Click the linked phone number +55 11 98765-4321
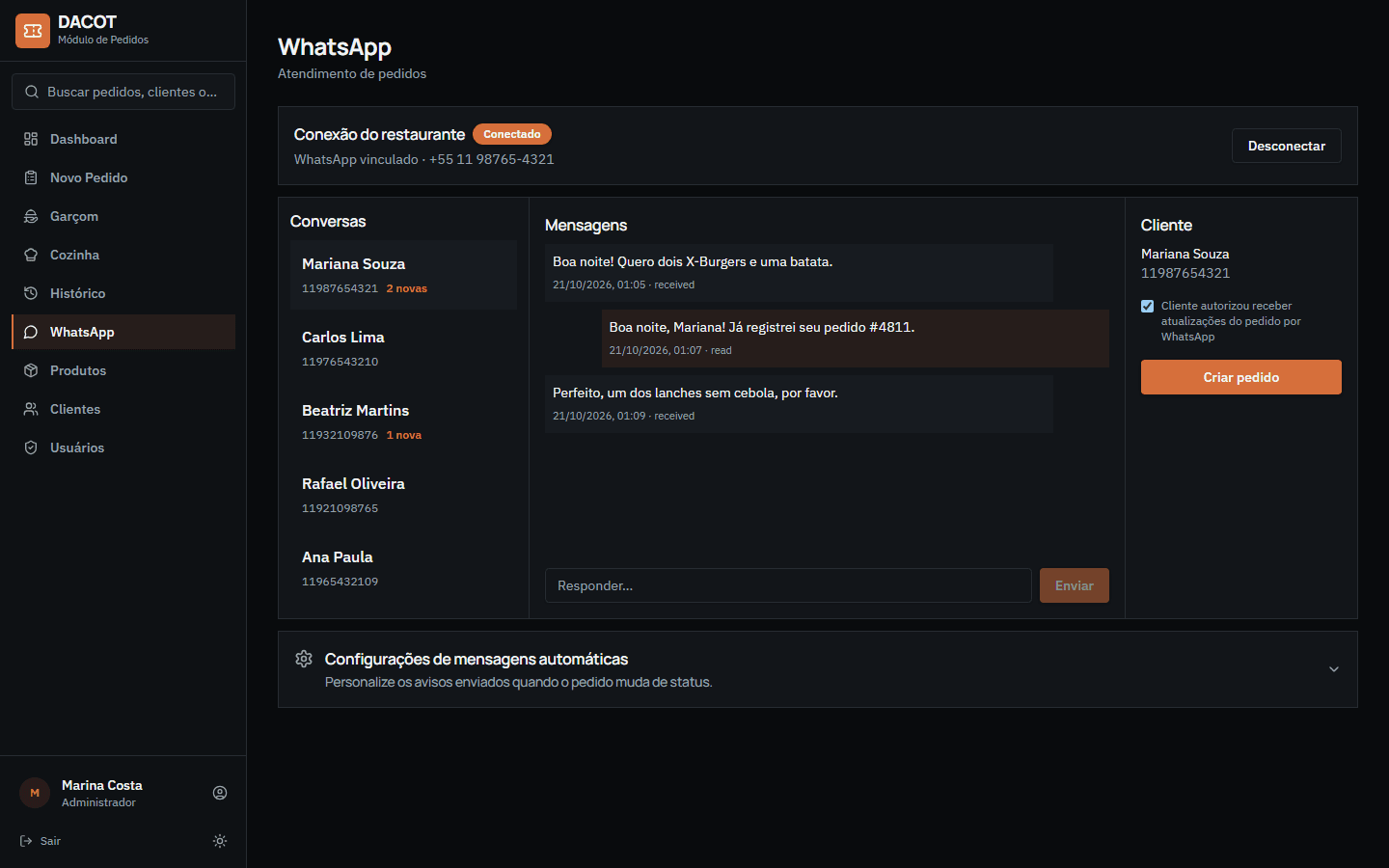 (x=492, y=159)
